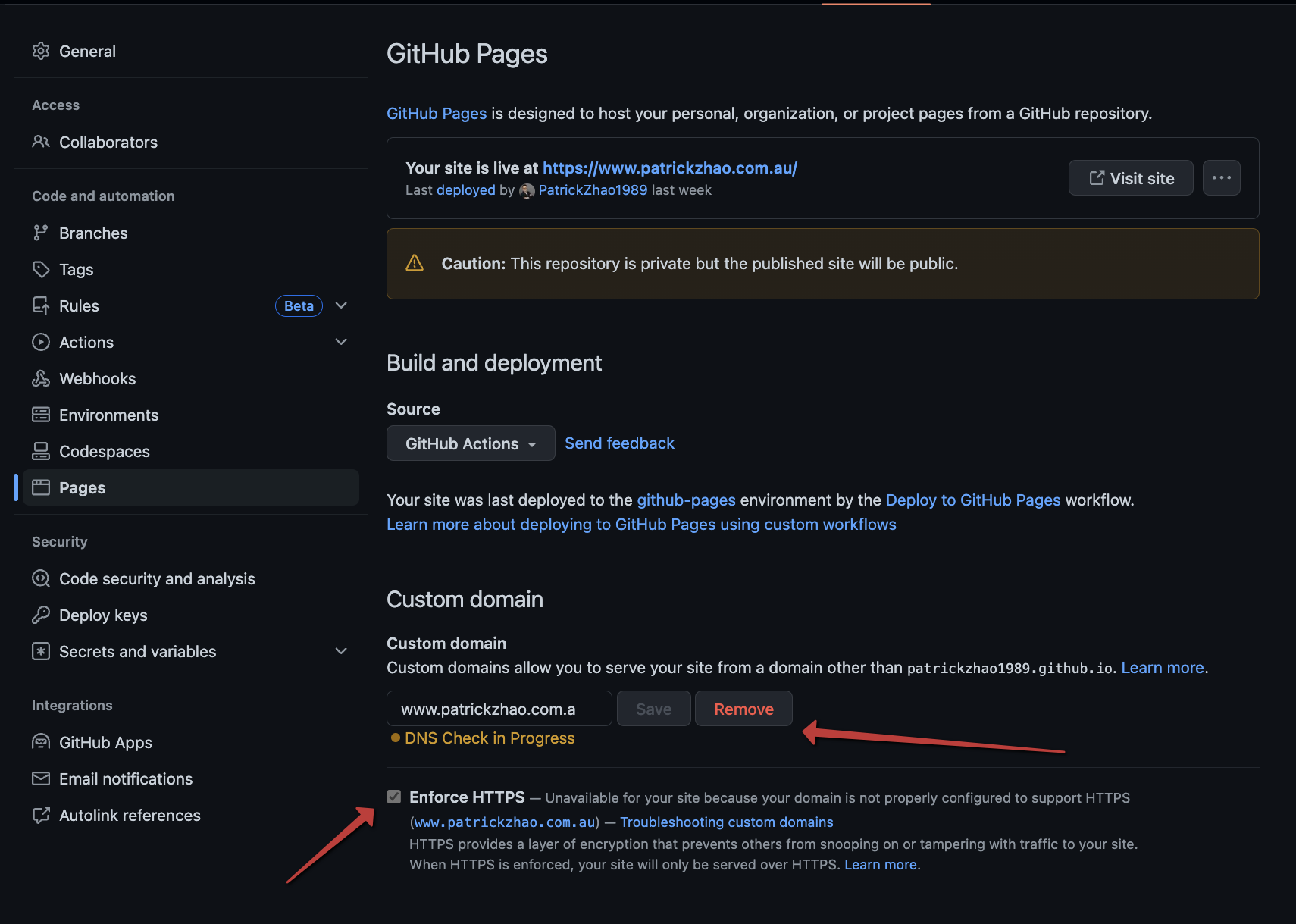
Task: Click the Deploy keys key icon
Action: [41, 615]
